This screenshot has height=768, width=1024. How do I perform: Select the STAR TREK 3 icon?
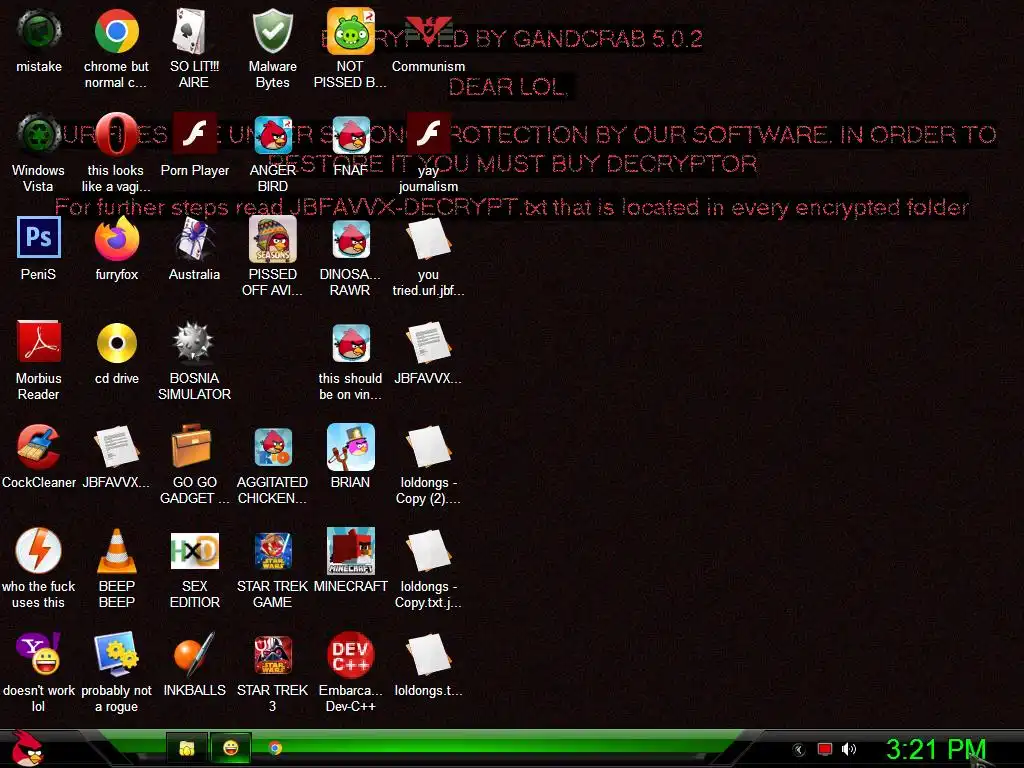(x=272, y=655)
